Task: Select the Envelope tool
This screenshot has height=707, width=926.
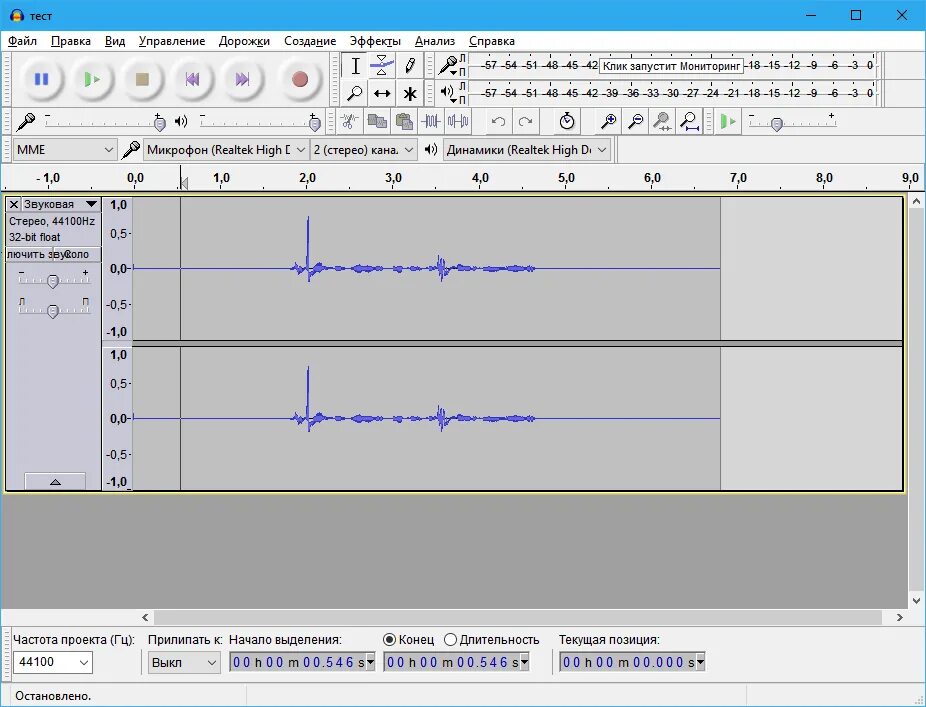Action: (x=382, y=66)
